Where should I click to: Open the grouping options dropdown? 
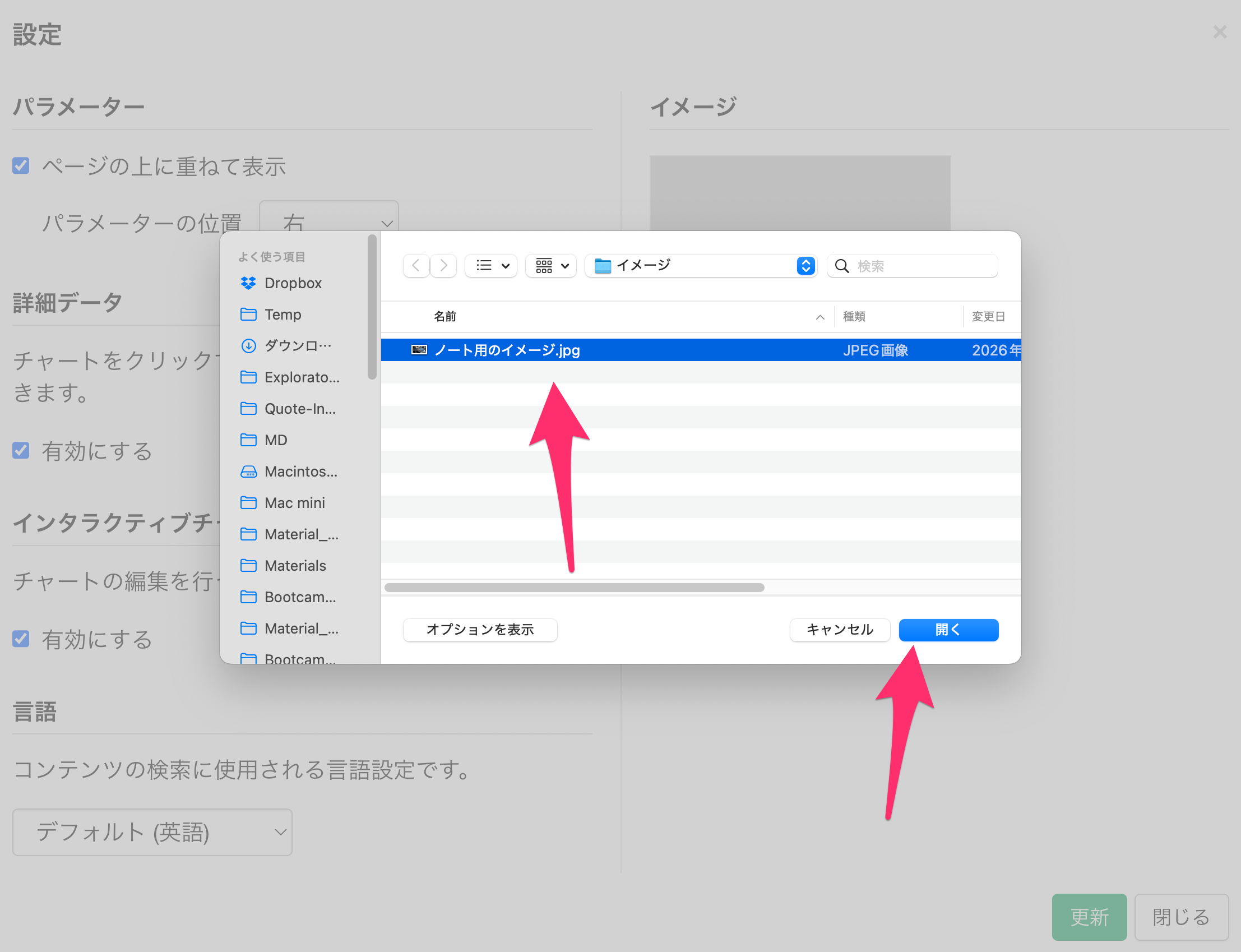[552, 265]
